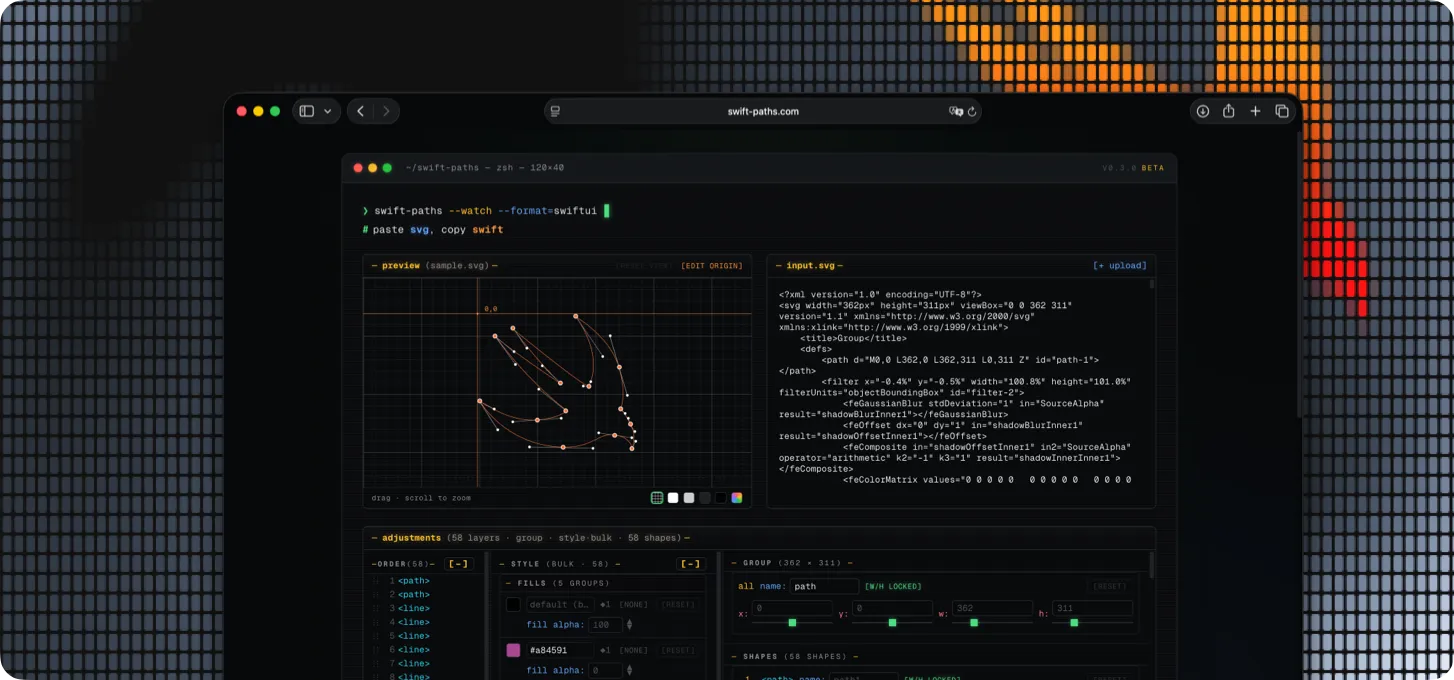The width and height of the screenshot is (1454, 680).
Task: Click [NONE] on the #a84591 fill row
Action: pos(634,650)
